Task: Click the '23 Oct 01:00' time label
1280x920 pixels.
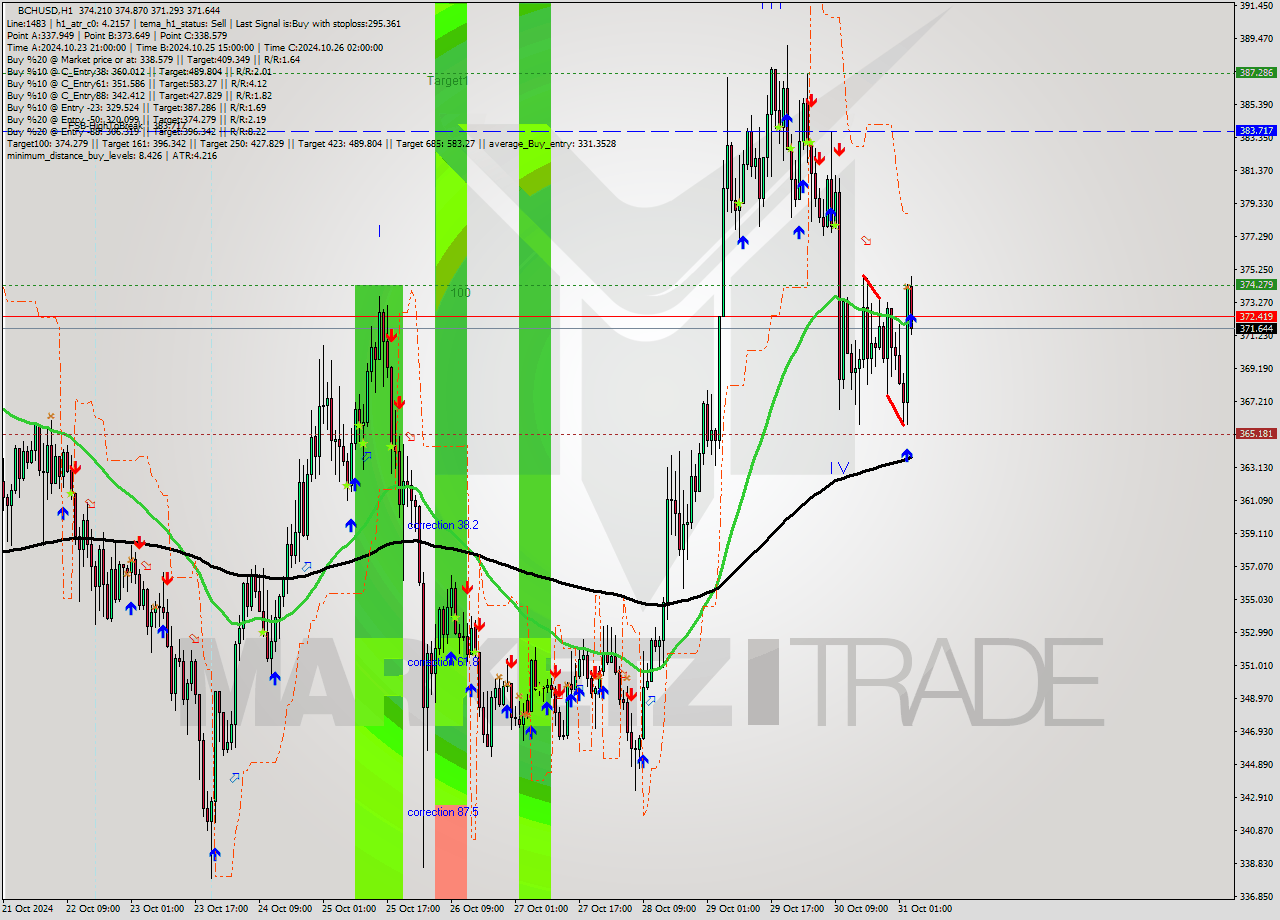Action: tap(157, 909)
